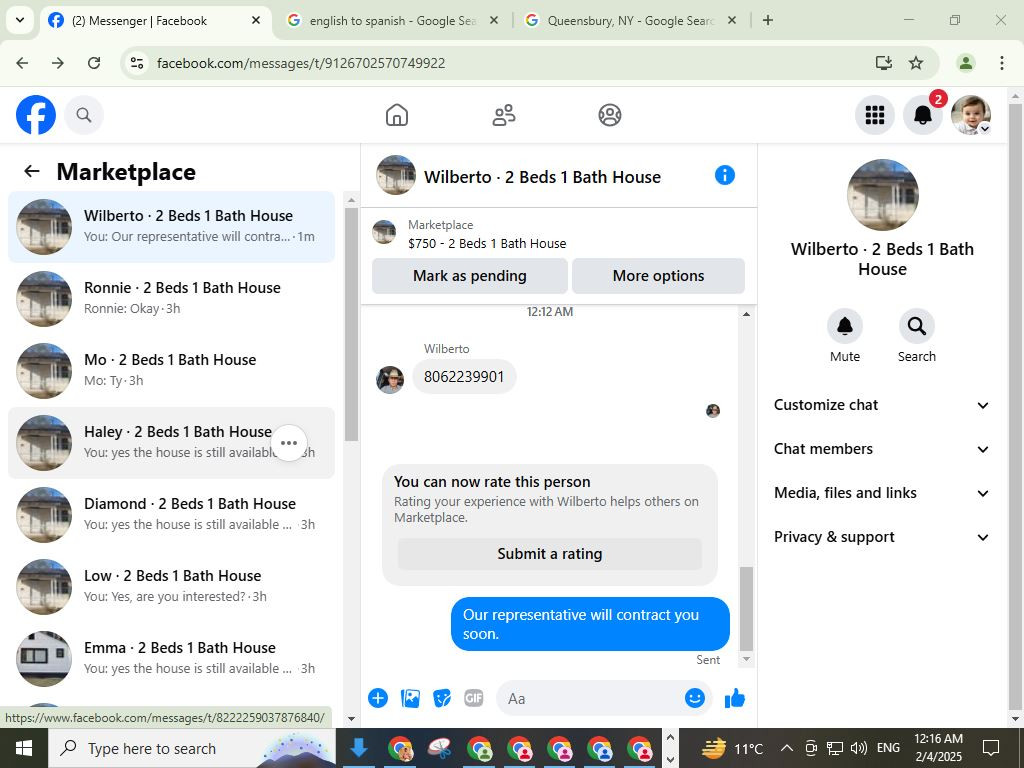
Task: Open the Friends icon in top navigation
Action: click(504, 115)
